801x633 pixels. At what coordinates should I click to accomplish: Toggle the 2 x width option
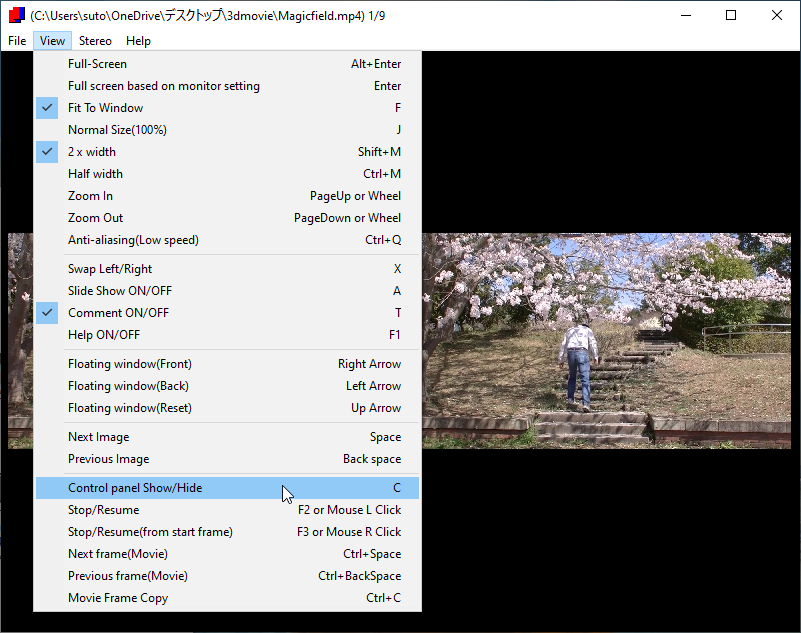tap(227, 152)
